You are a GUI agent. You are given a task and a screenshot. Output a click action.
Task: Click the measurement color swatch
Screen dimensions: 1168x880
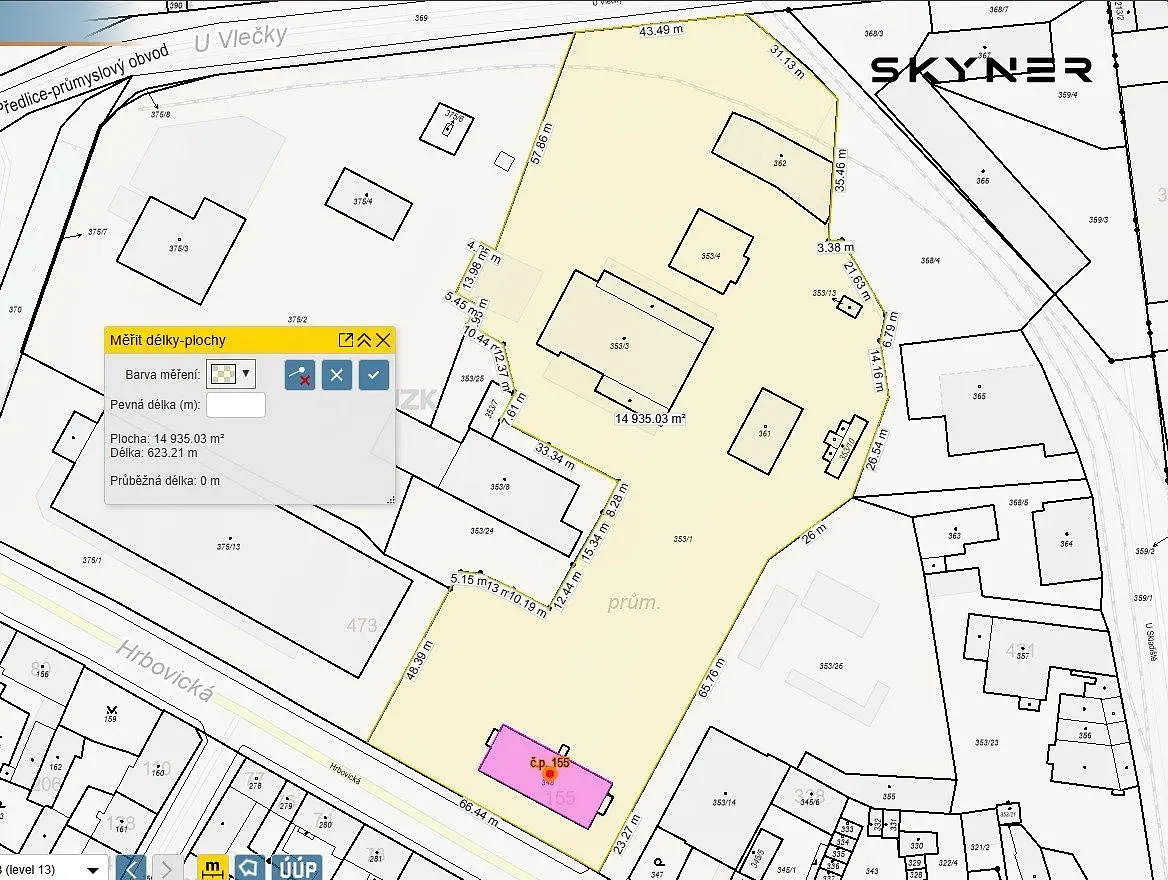(x=223, y=374)
